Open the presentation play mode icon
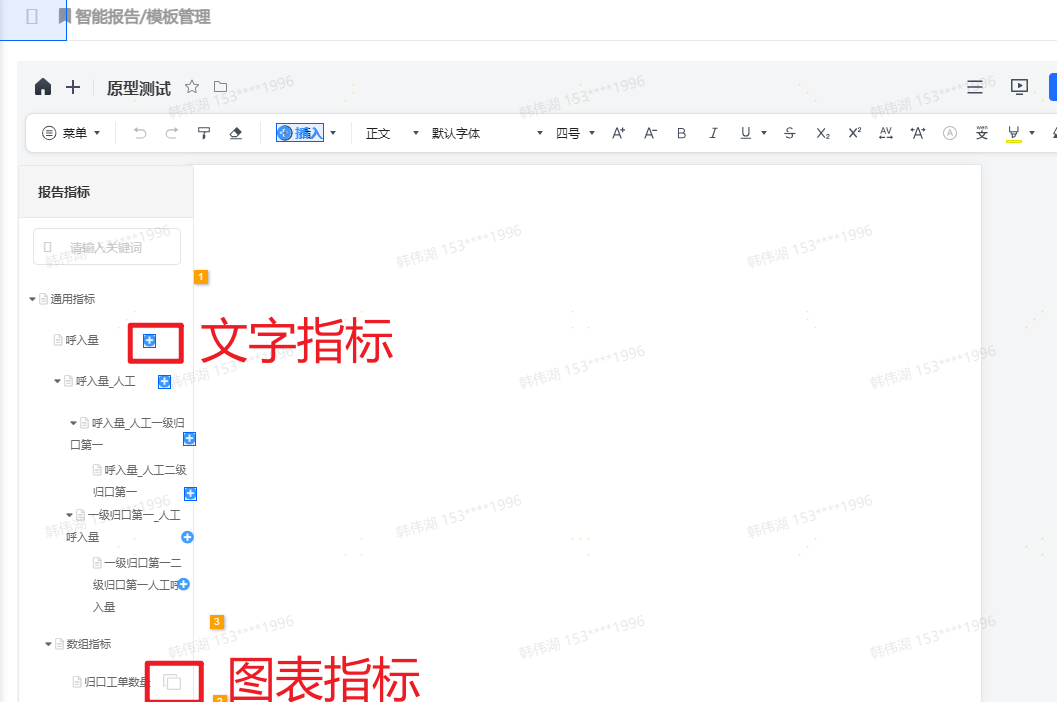The image size is (1057, 702). [x=1019, y=87]
